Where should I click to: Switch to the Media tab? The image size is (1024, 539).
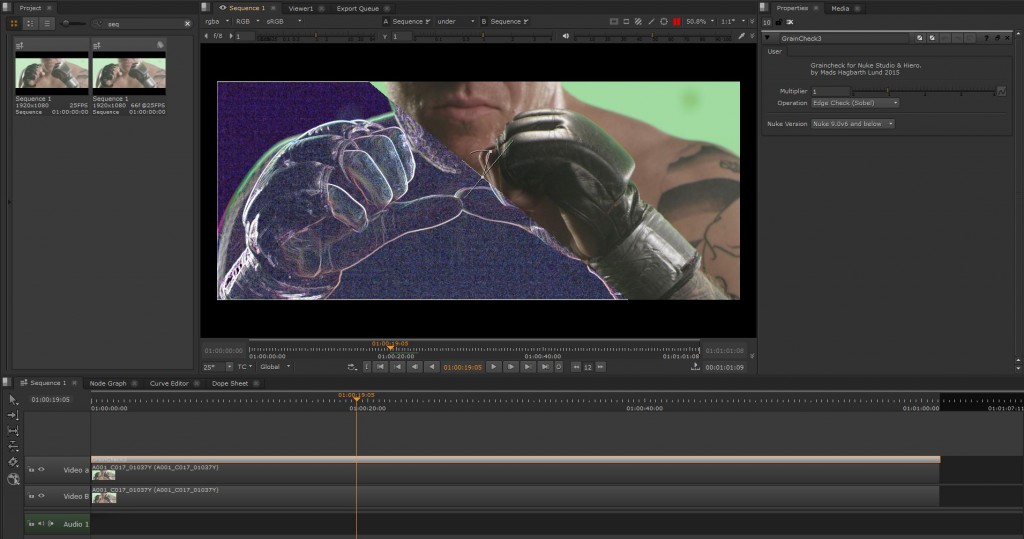(840, 7)
